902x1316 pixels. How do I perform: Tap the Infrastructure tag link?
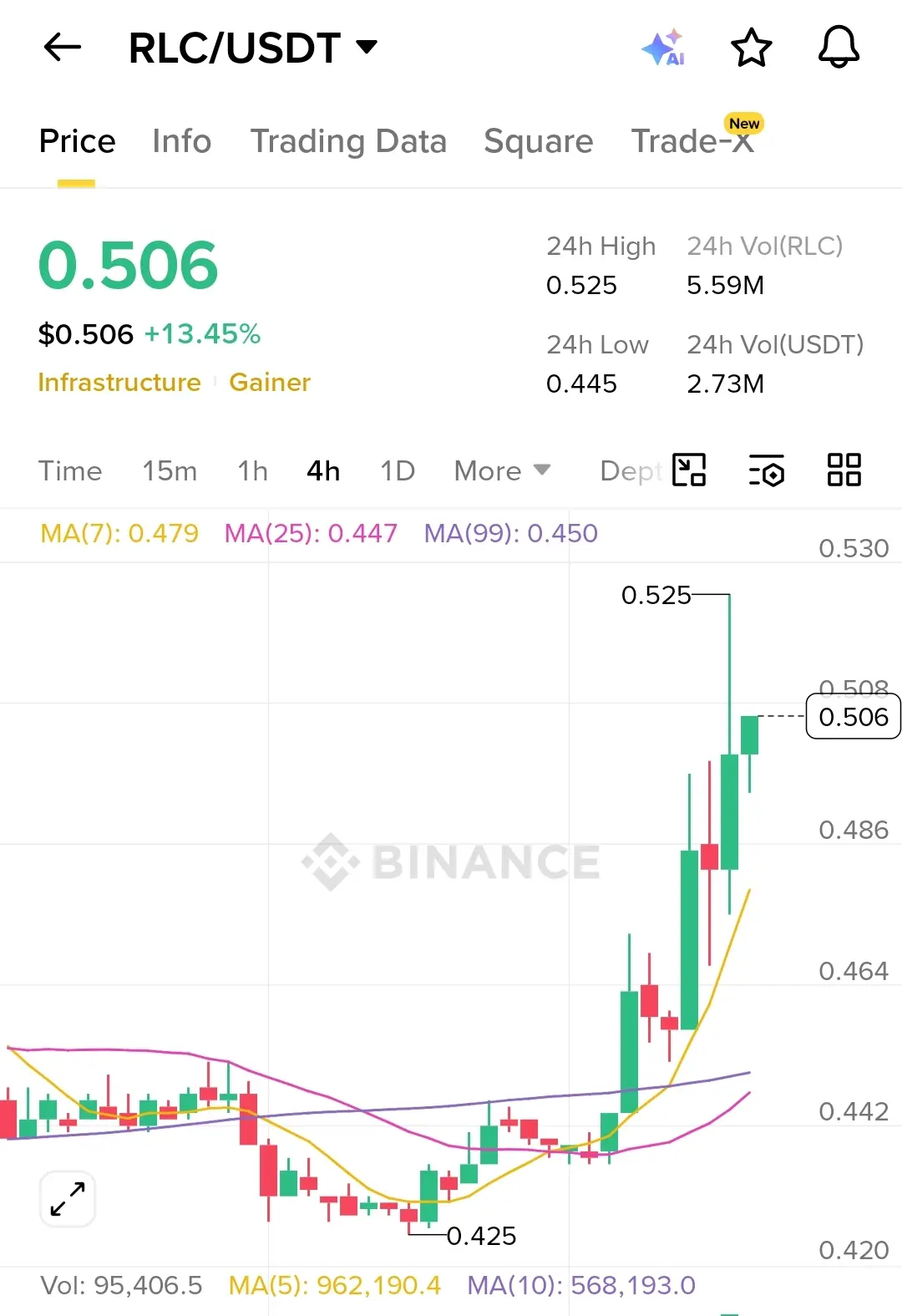click(119, 382)
